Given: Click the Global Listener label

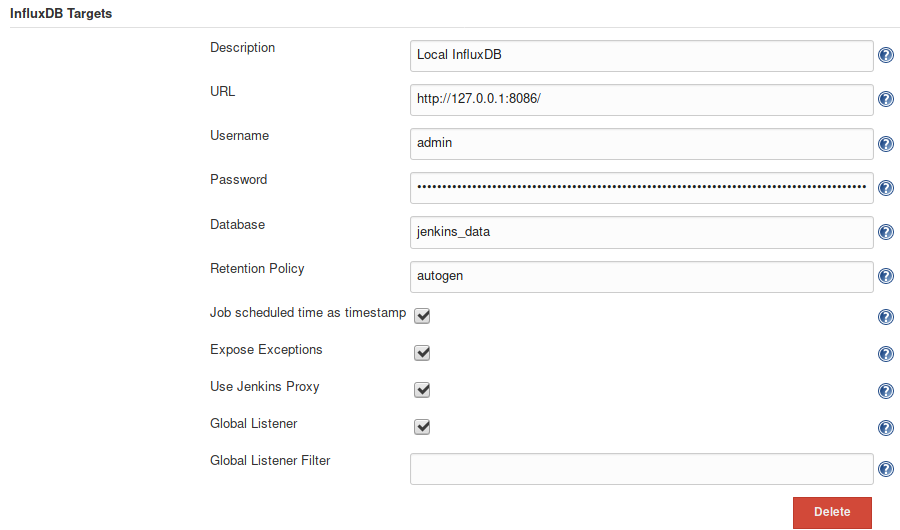Looking at the screenshot, I should [x=254, y=424].
